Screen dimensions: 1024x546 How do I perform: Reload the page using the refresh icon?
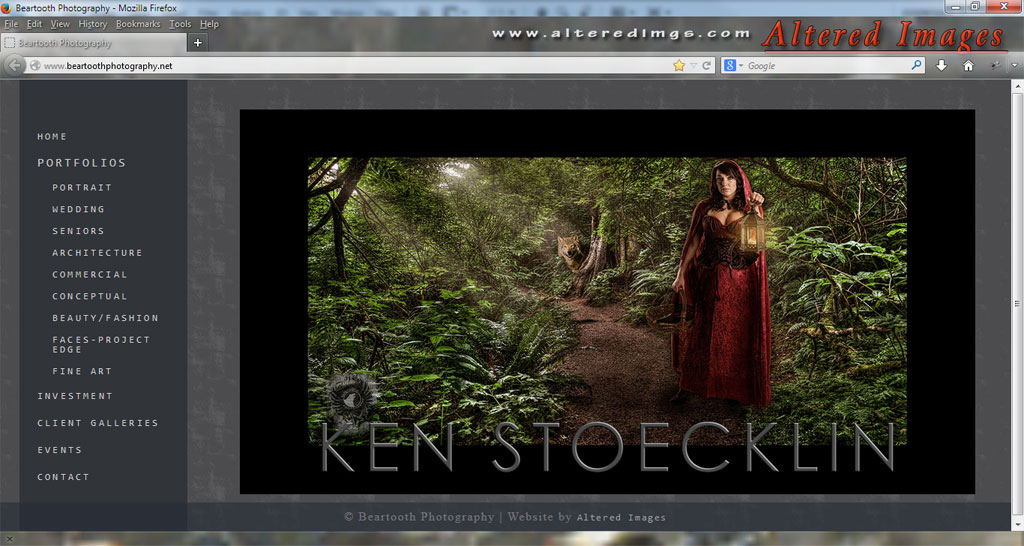pos(707,65)
